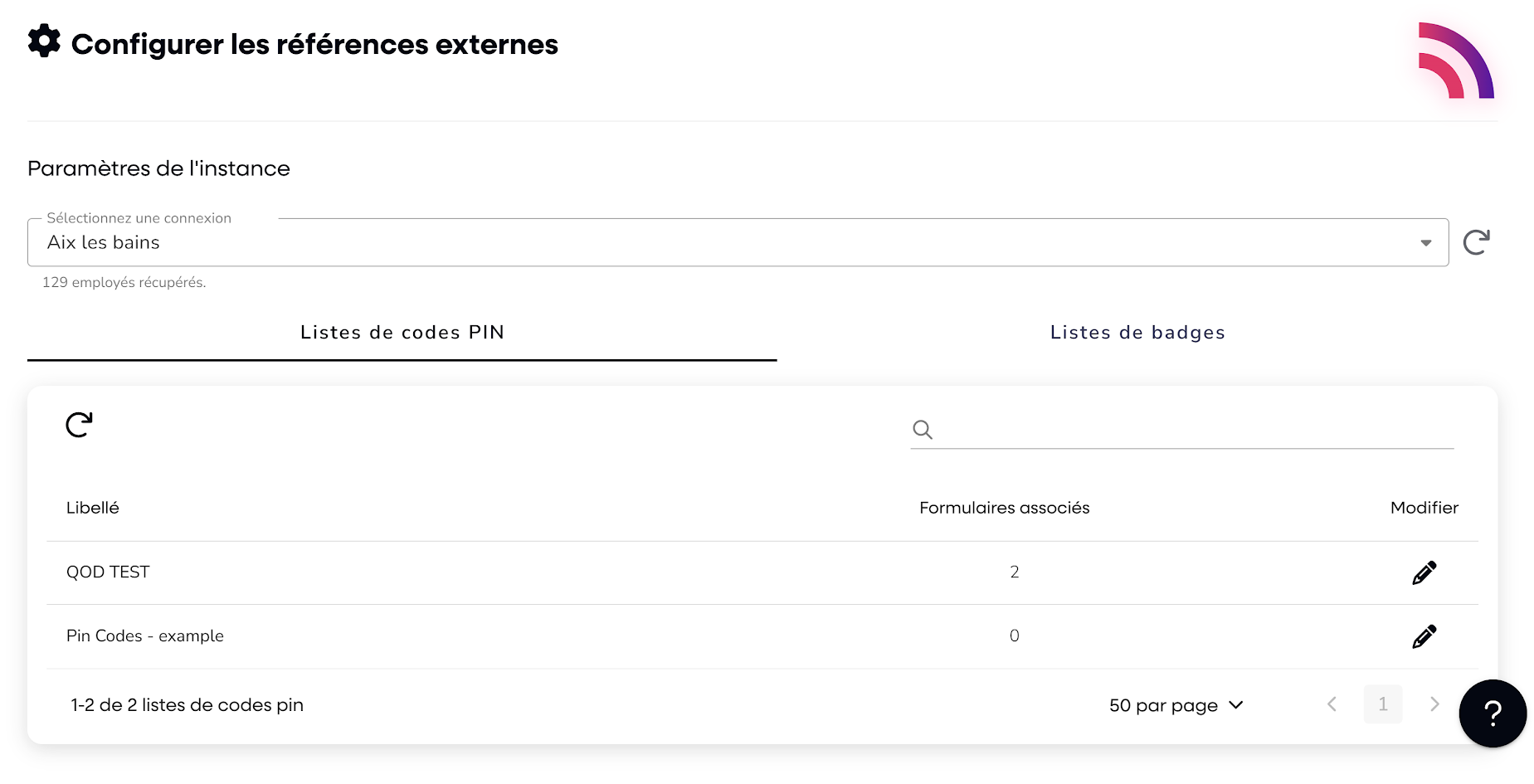Edit the QOD TEST pin list
Viewport: 1534px width, 784px height.
(1424, 572)
